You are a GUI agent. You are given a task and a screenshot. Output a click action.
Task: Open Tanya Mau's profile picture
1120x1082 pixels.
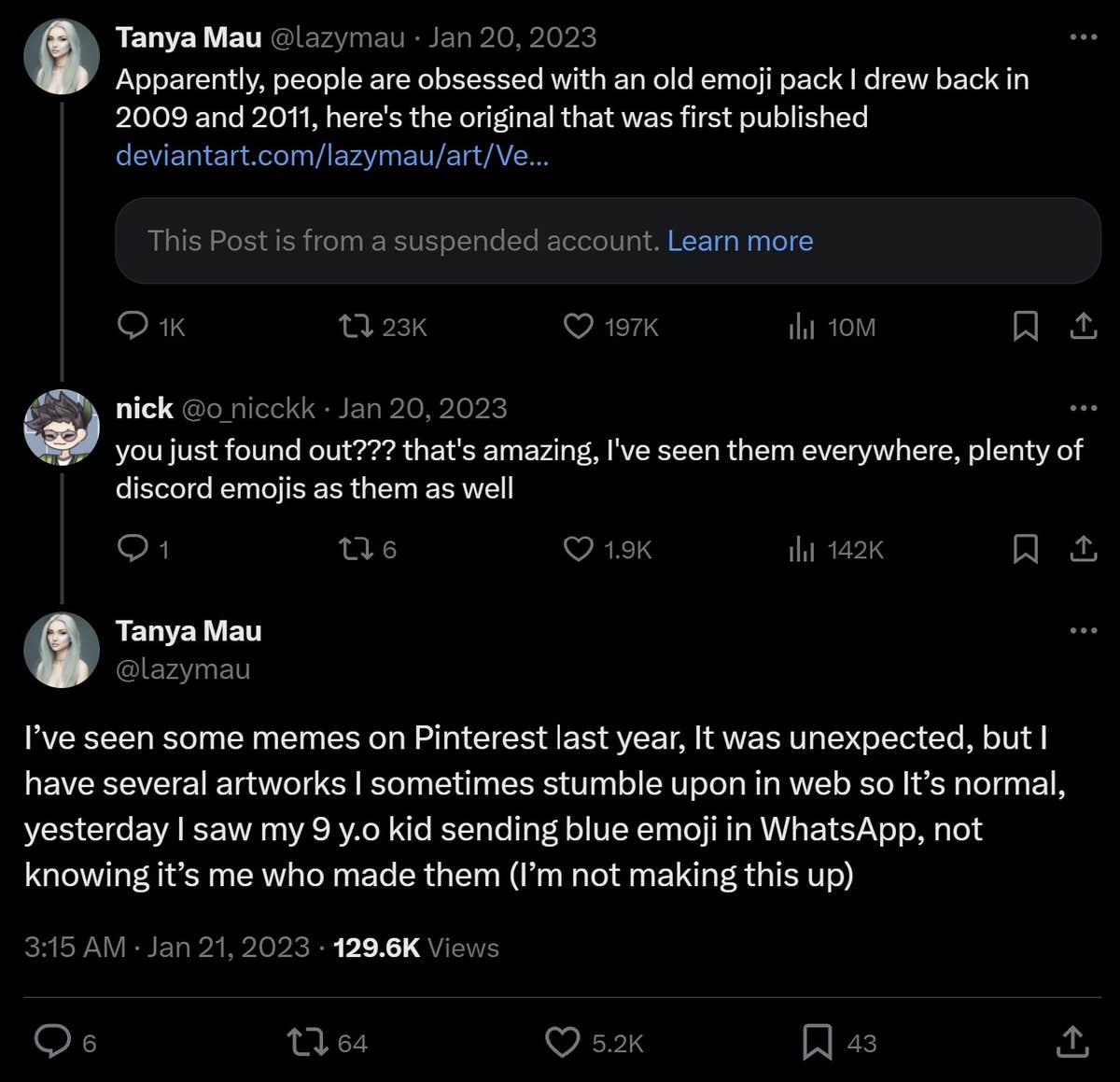[61, 56]
